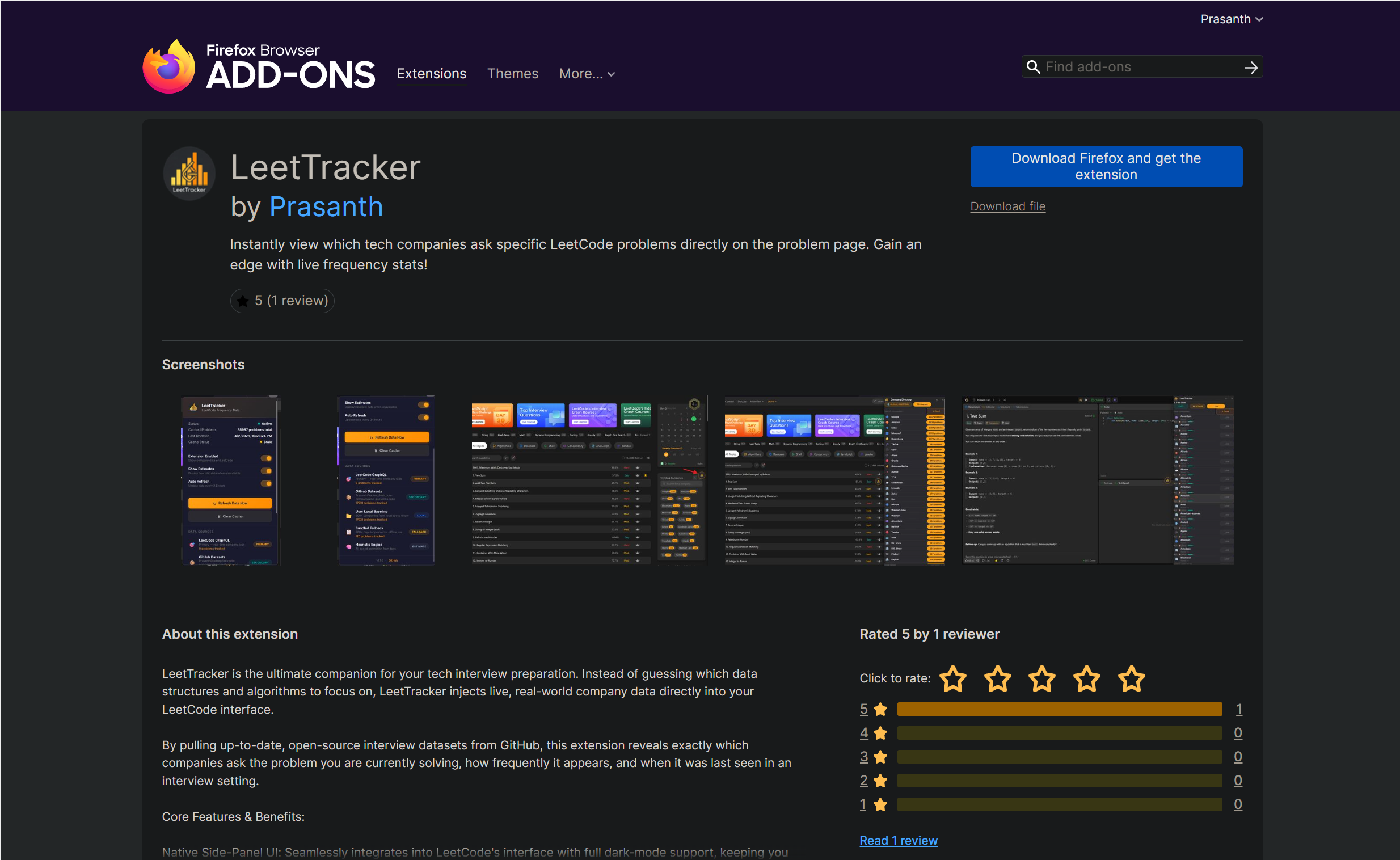This screenshot has height=860, width=1400.
Task: Visit the author page via Prasanth link
Action: tap(326, 207)
